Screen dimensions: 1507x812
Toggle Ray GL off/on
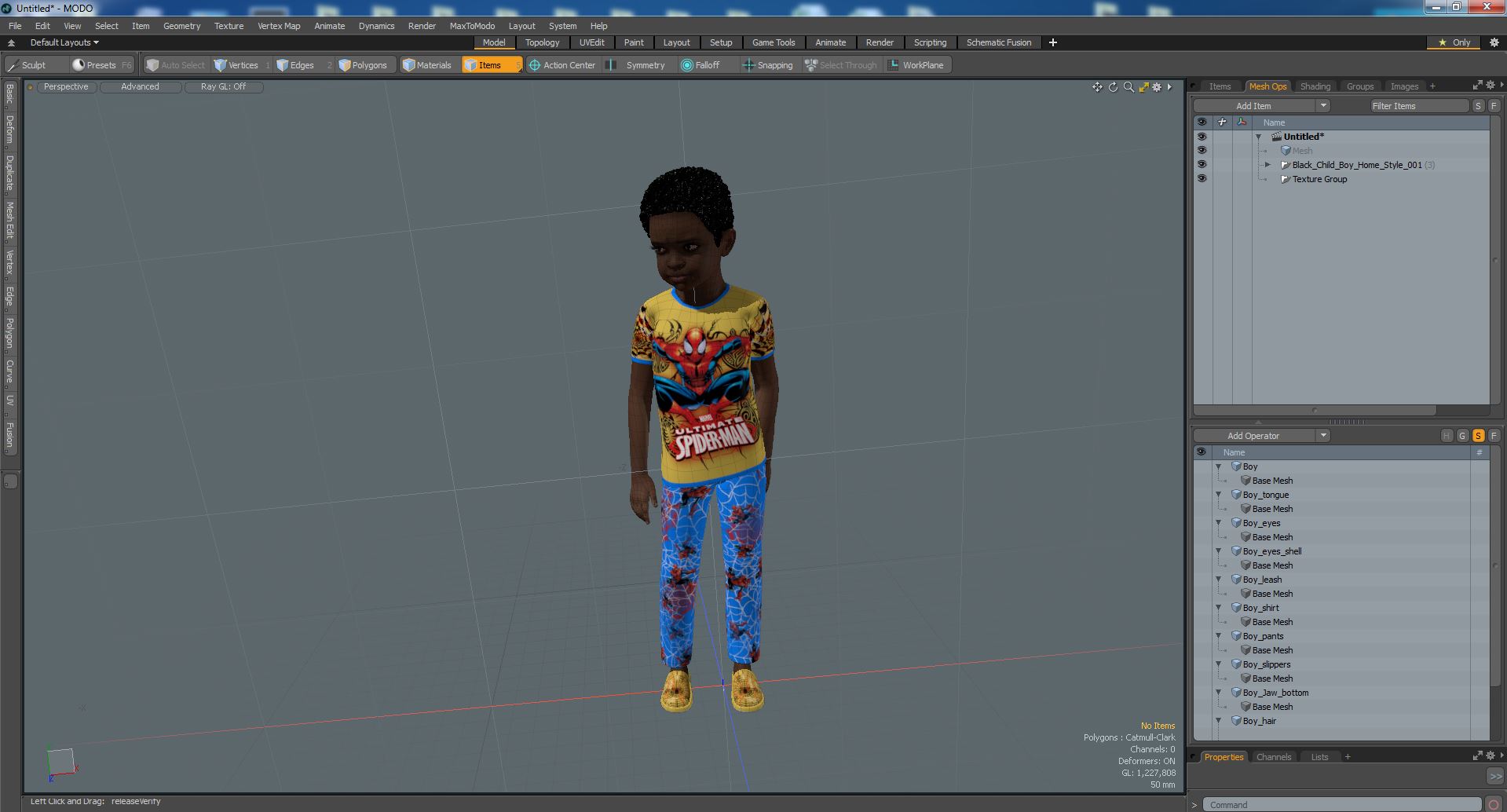[x=223, y=87]
